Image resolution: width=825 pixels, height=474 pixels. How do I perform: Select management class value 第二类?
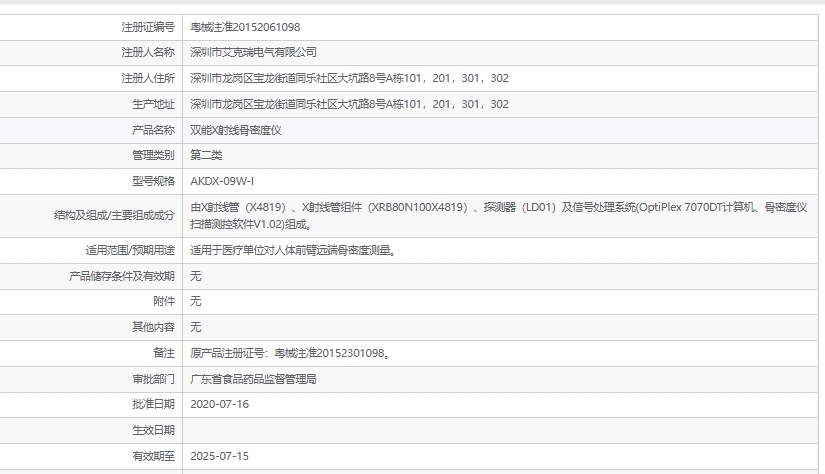point(206,155)
